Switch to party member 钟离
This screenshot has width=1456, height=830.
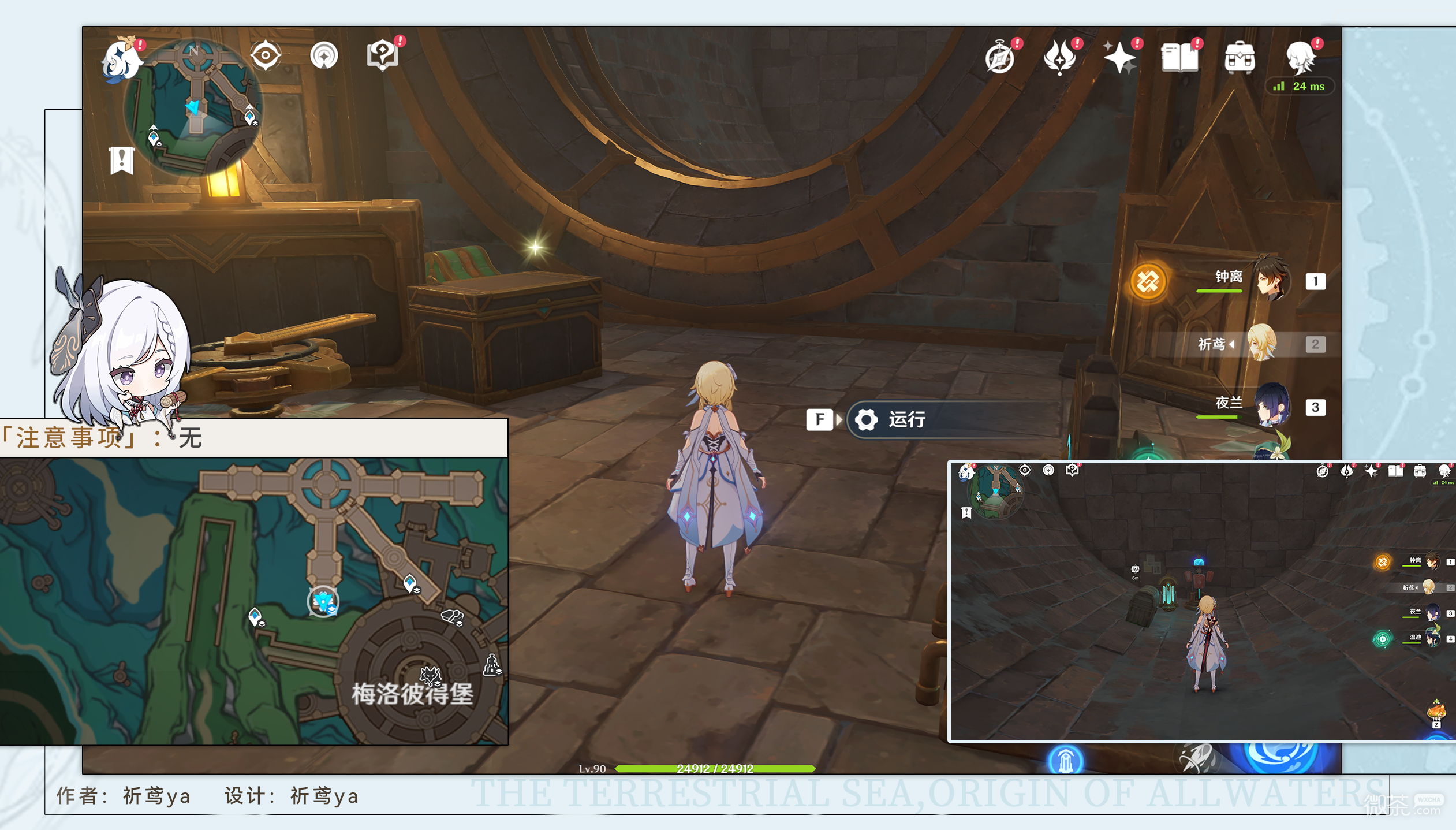[x=1260, y=281]
